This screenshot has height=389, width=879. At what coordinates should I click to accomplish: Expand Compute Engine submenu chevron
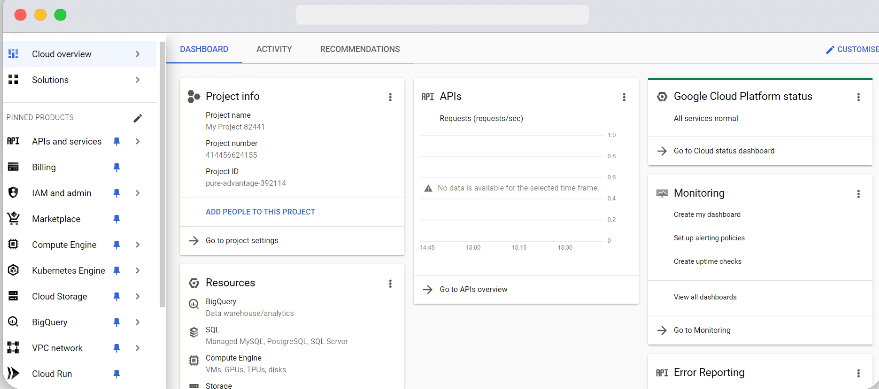pyautogui.click(x=137, y=244)
